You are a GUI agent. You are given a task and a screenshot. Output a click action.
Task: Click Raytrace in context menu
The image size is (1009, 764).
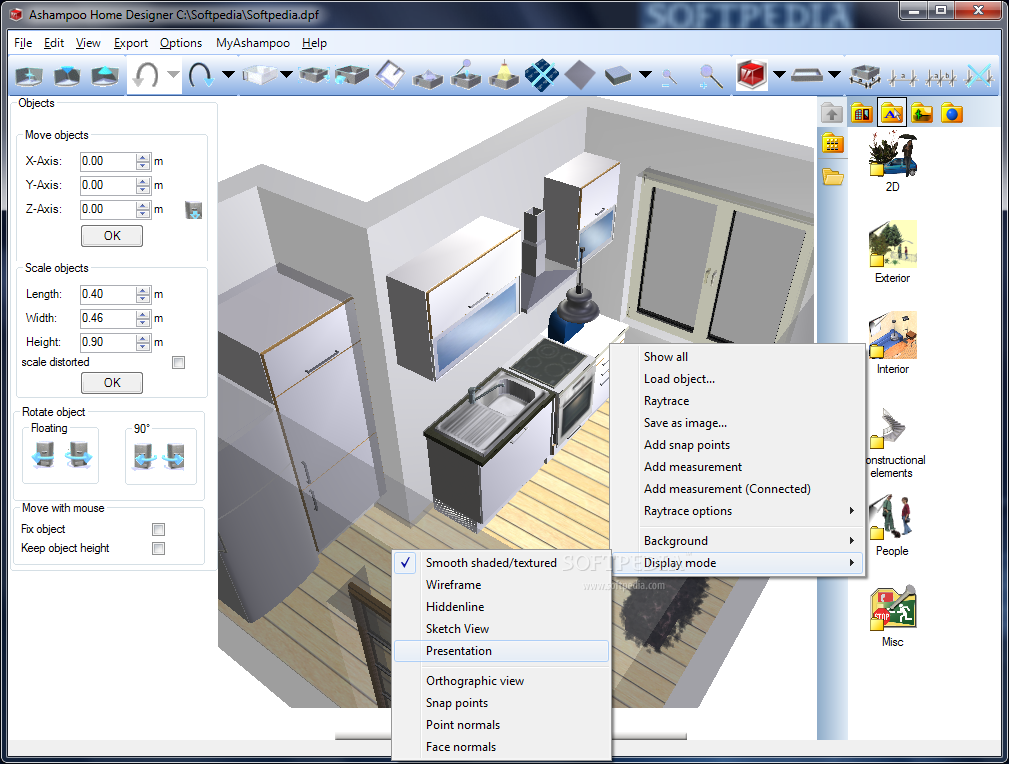(737, 401)
